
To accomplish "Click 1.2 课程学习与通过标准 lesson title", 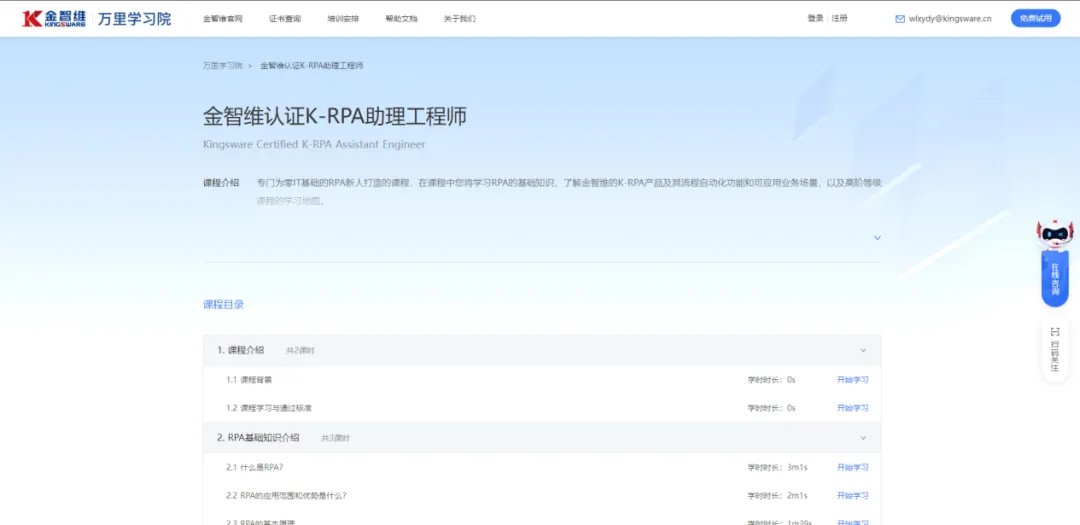I will click(x=269, y=408).
